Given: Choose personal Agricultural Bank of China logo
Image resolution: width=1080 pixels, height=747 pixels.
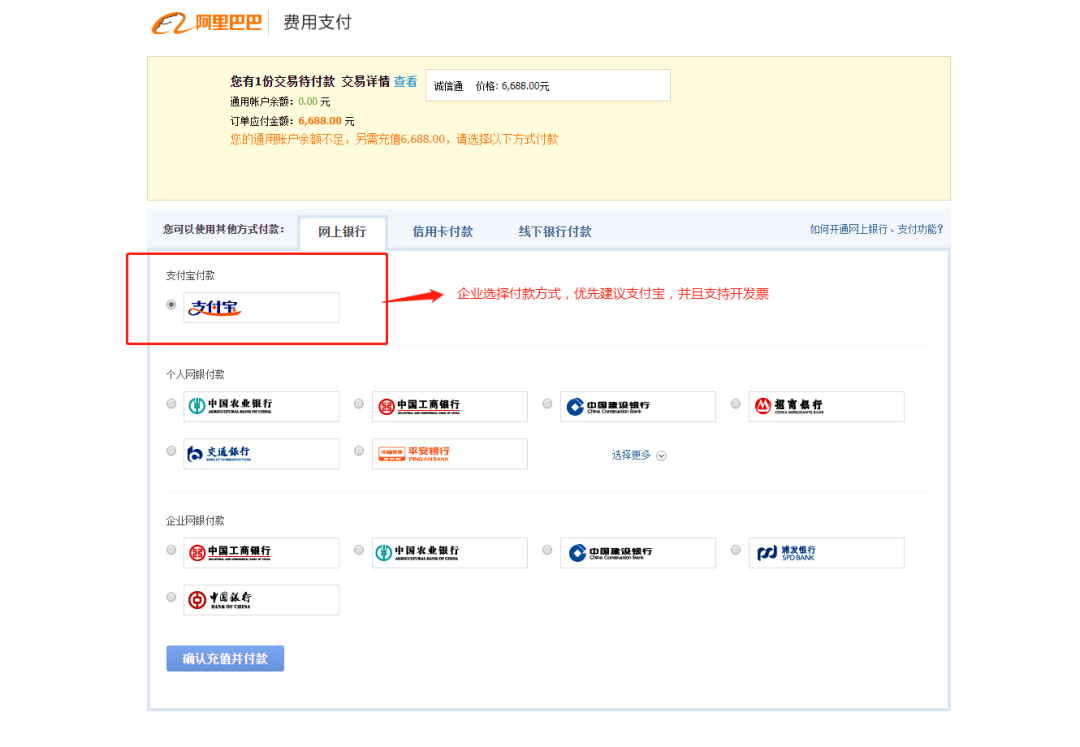Looking at the screenshot, I should click(261, 406).
